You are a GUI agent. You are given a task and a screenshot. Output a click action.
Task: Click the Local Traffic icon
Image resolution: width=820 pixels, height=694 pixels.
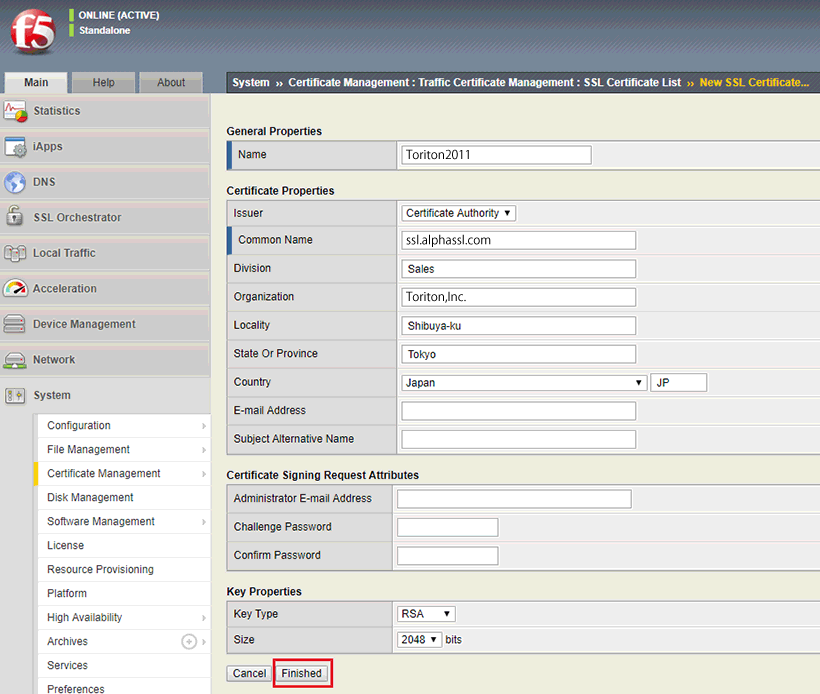pos(15,253)
